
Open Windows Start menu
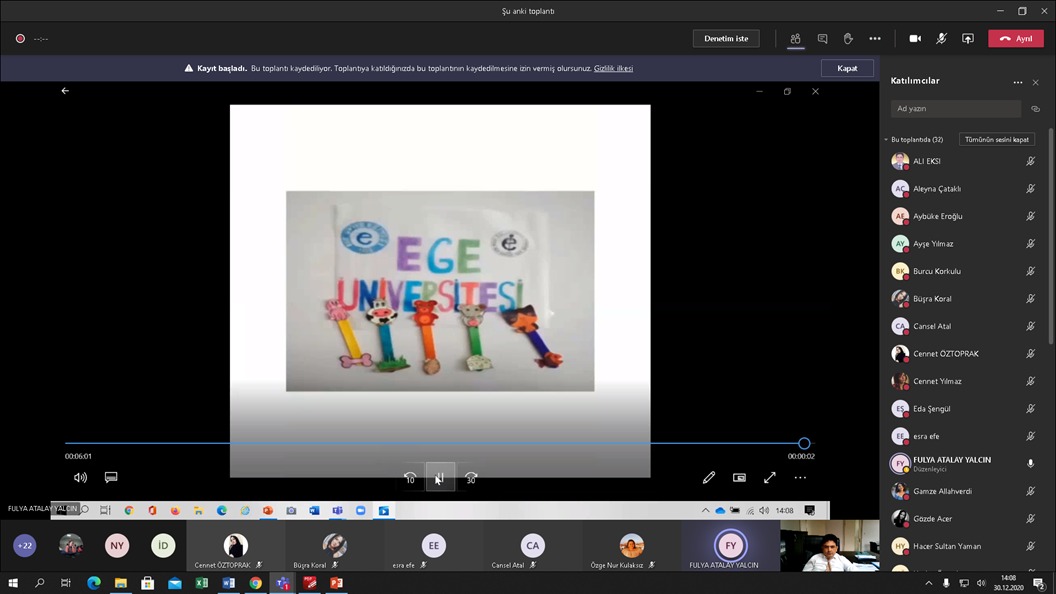pyautogui.click(x=13, y=583)
